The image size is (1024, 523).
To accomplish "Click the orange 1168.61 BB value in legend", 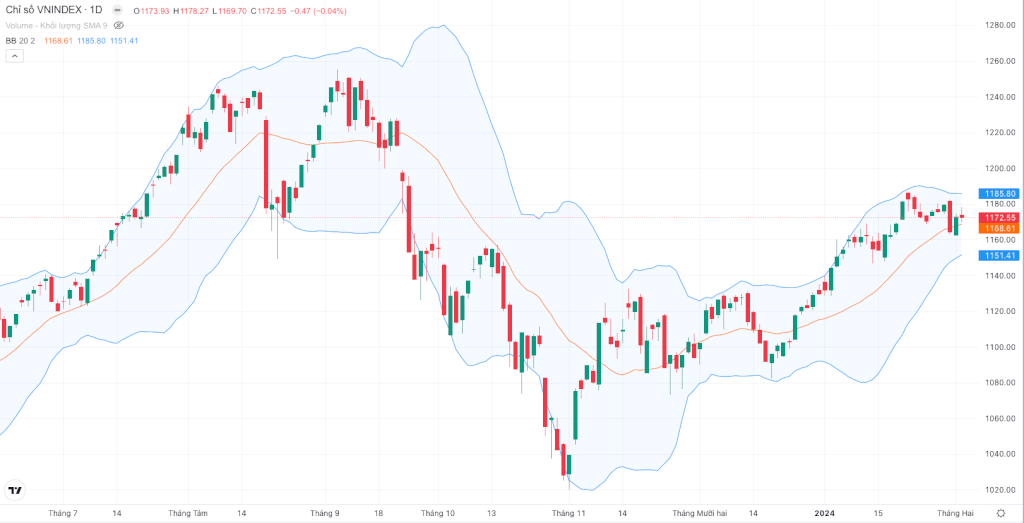I will [58, 40].
